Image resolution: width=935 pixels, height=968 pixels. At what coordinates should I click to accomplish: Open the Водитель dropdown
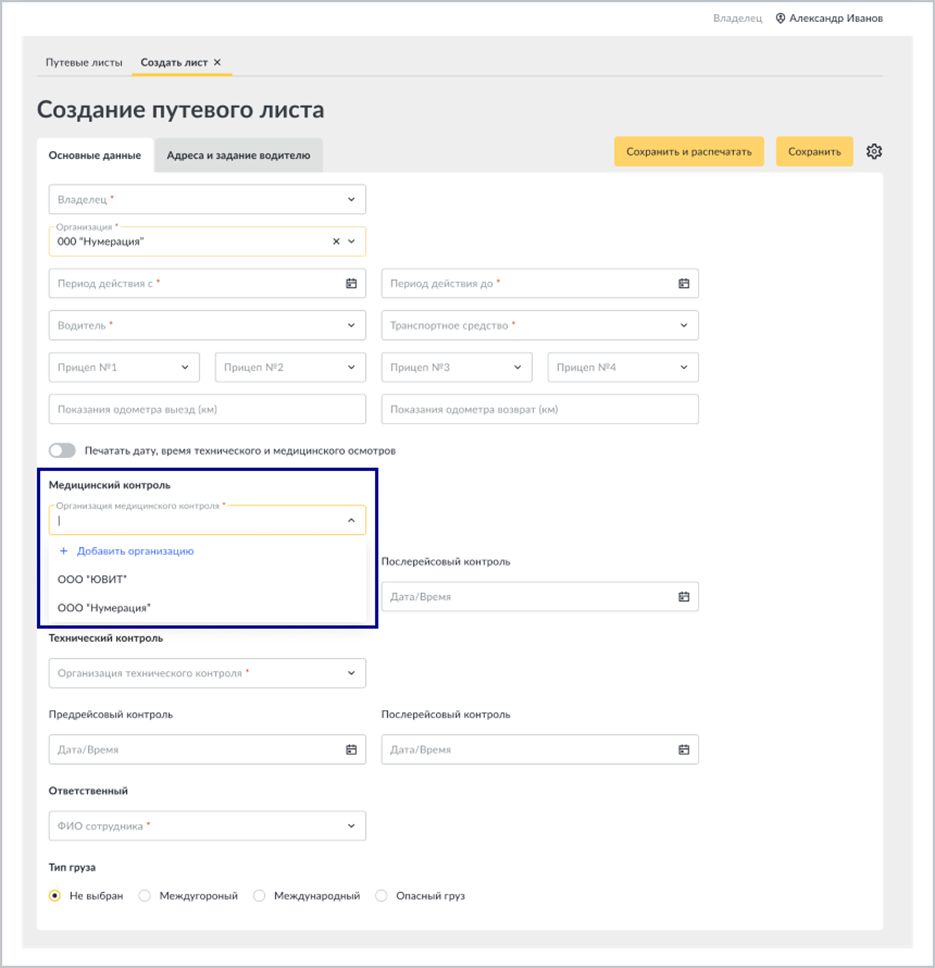[x=351, y=325]
